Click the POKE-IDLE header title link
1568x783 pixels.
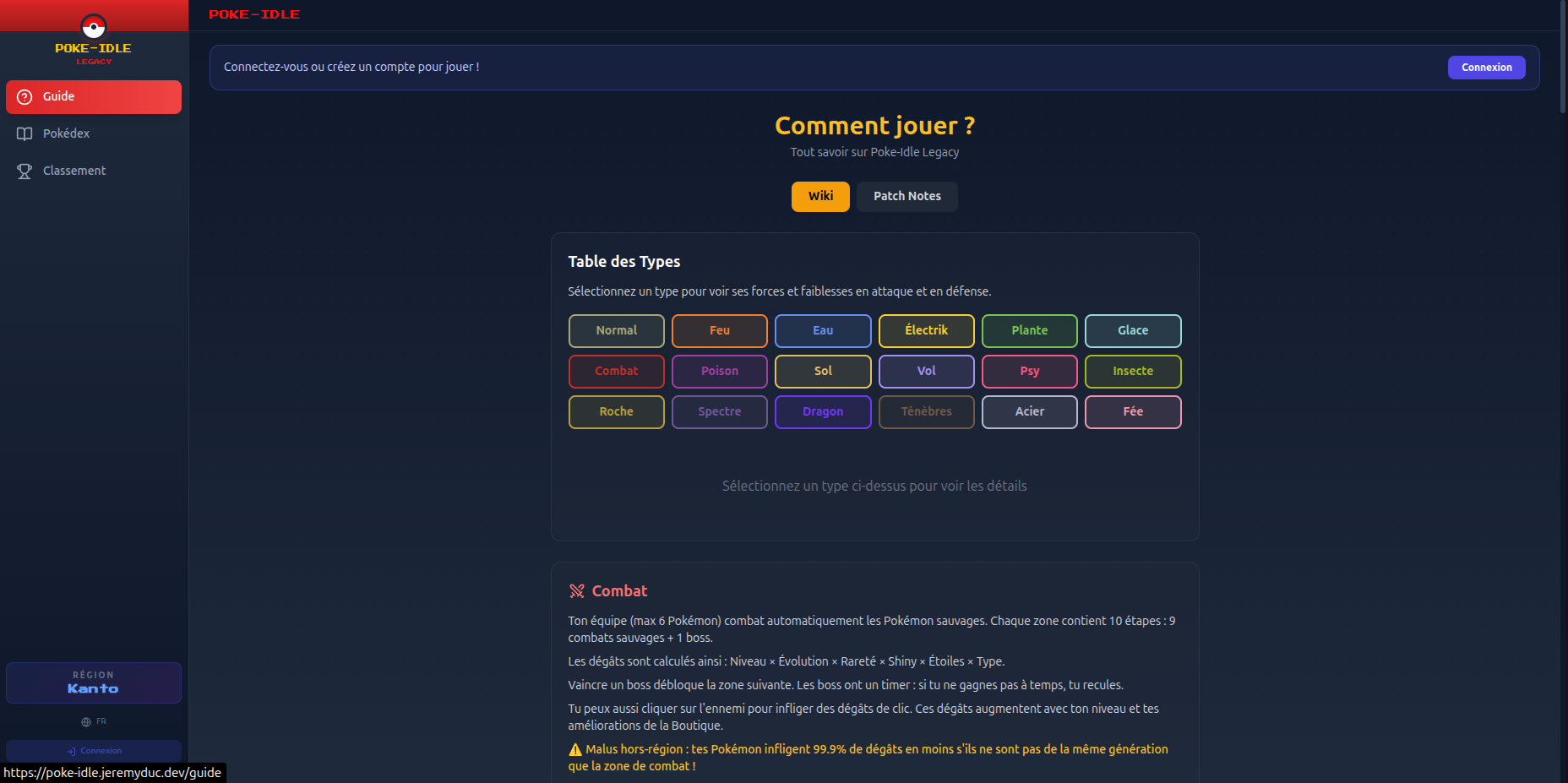(254, 14)
